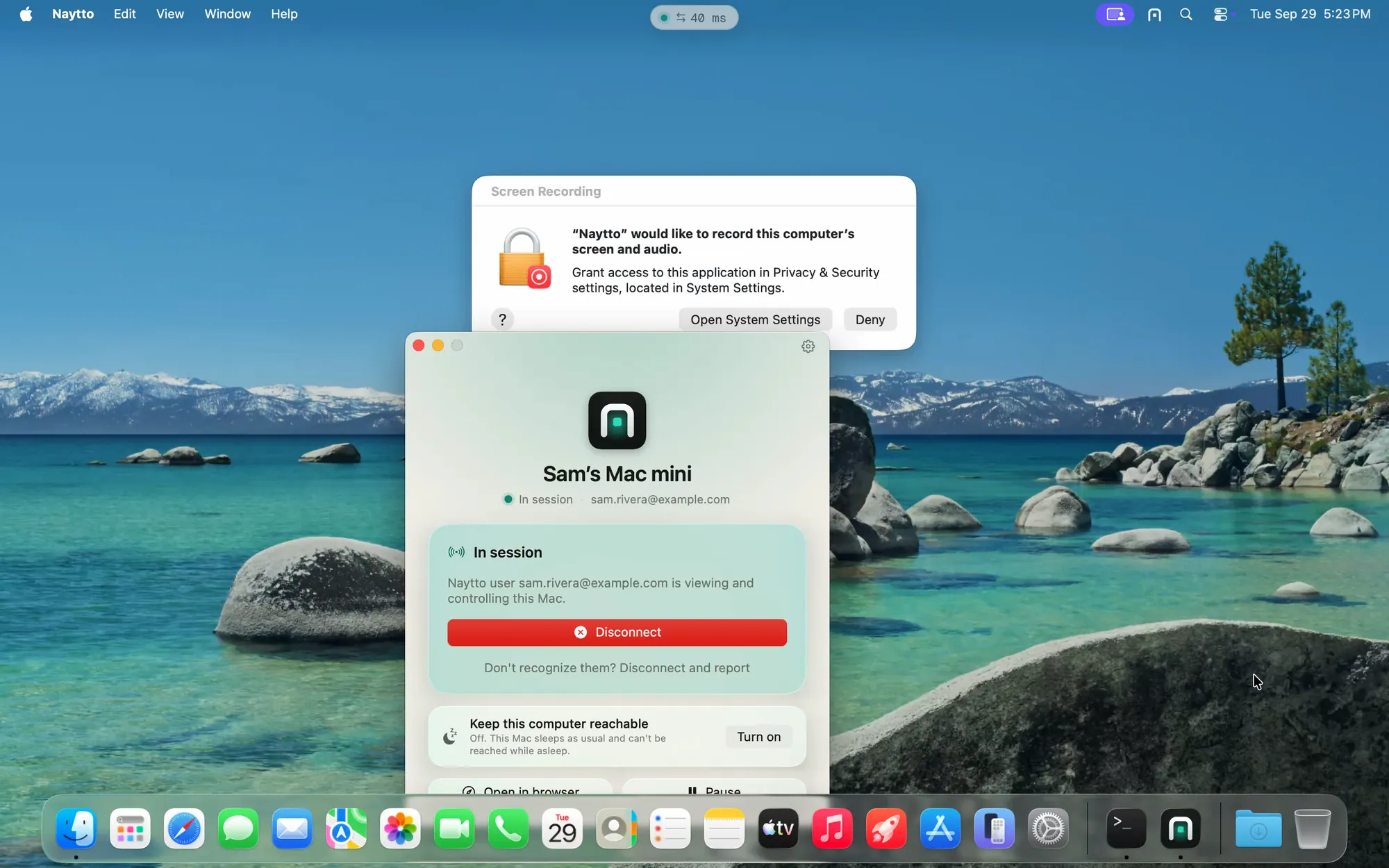
Task: Open Contacts from the Dock
Action: pyautogui.click(x=616, y=828)
